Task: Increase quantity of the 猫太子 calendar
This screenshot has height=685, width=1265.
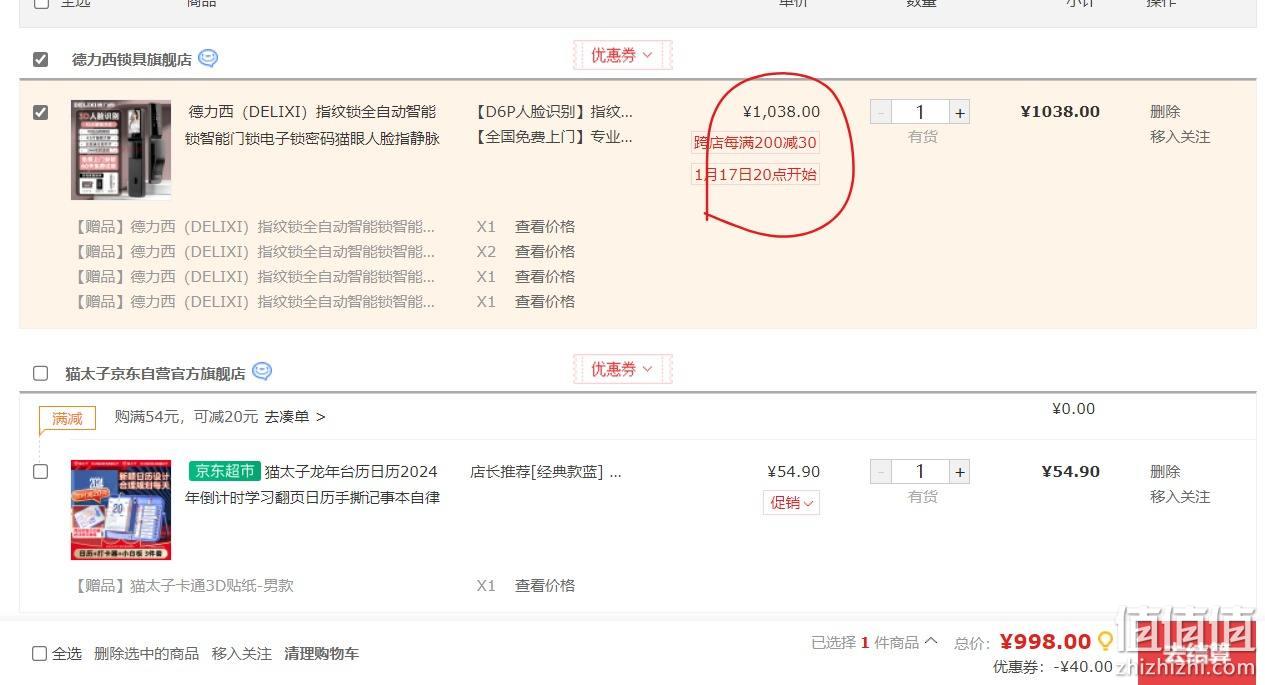Action: point(960,472)
